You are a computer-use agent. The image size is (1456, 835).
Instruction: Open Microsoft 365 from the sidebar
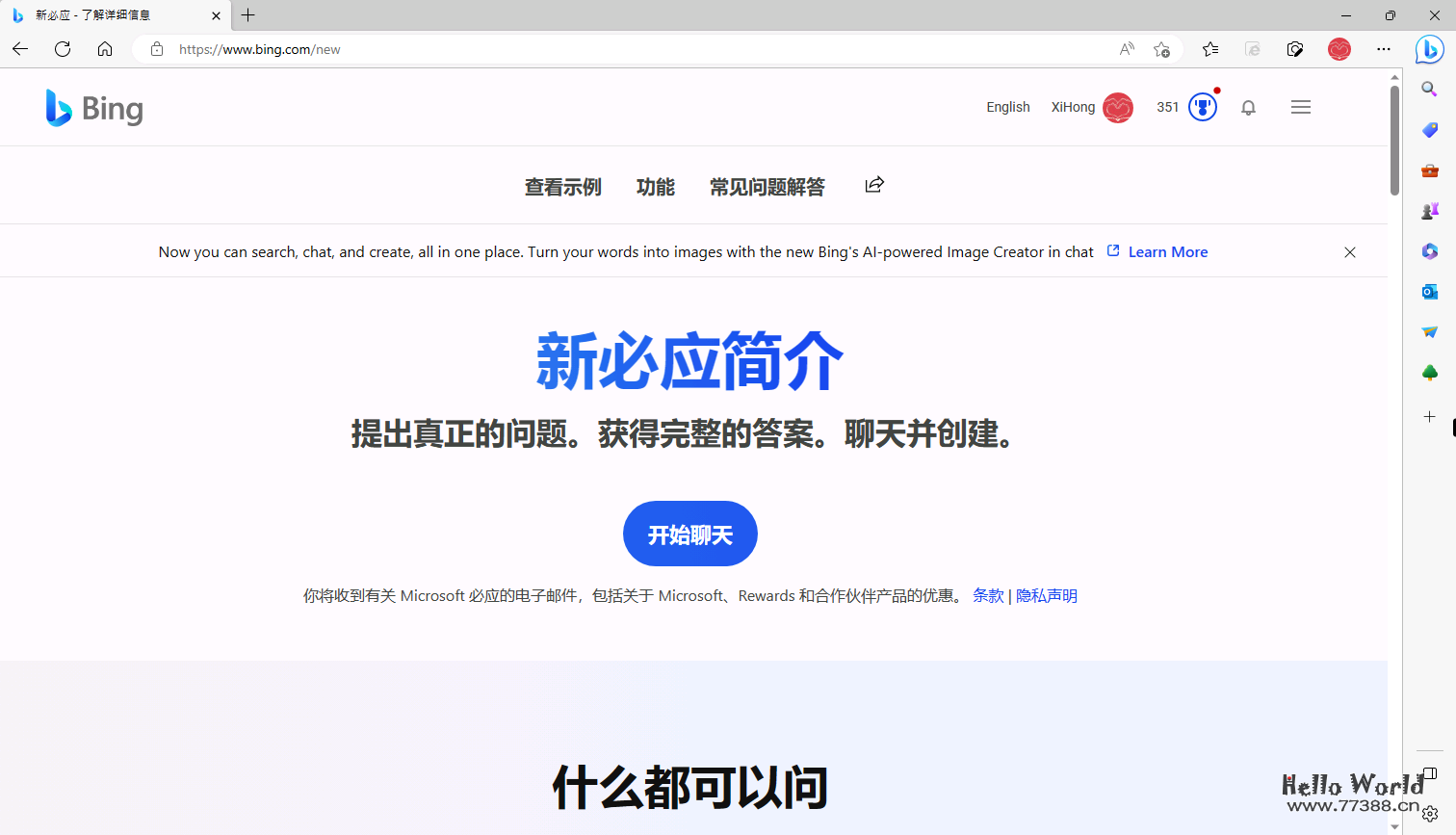click(1430, 251)
